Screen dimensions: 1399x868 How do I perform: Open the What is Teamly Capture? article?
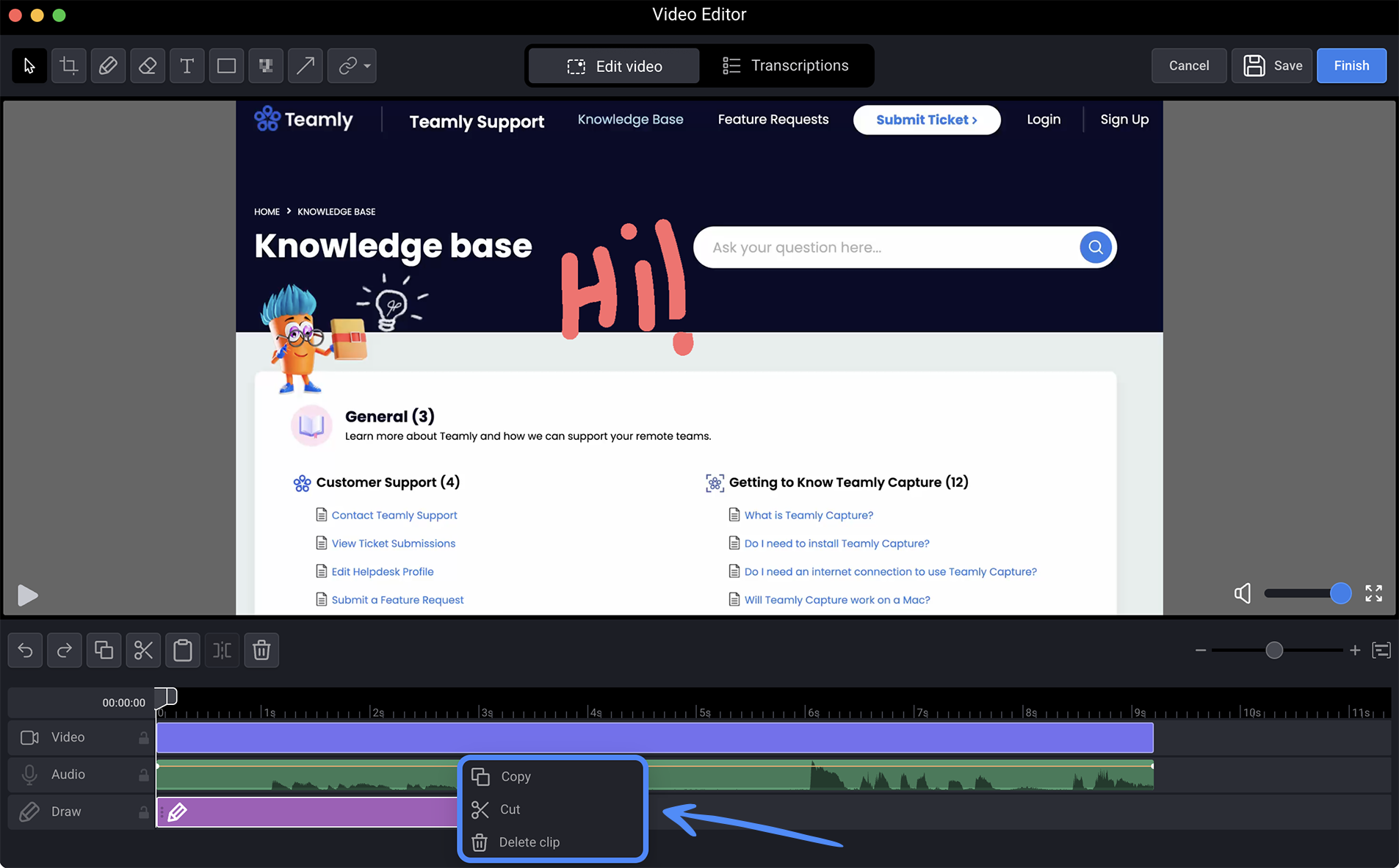809,516
